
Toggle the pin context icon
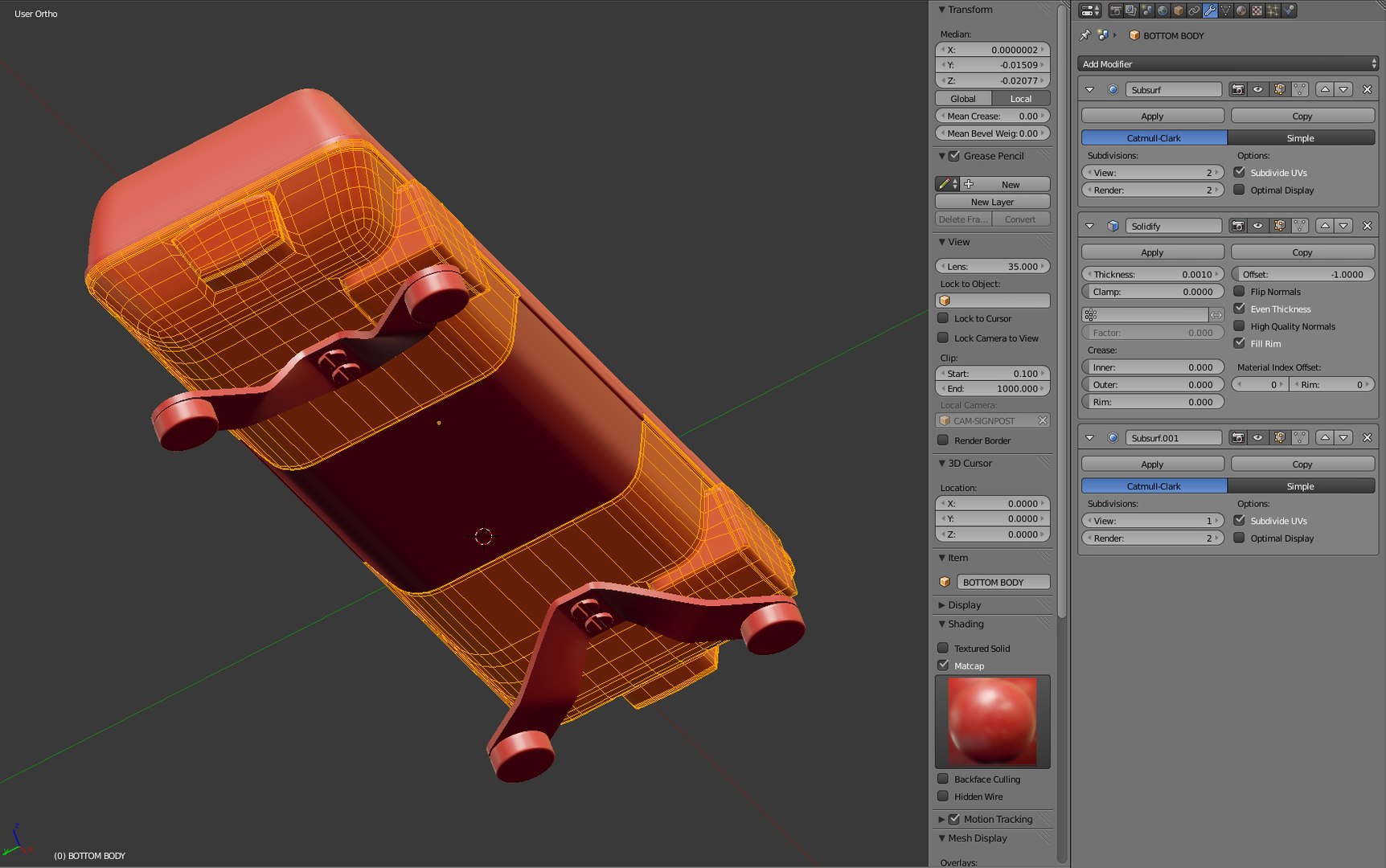[1085, 35]
